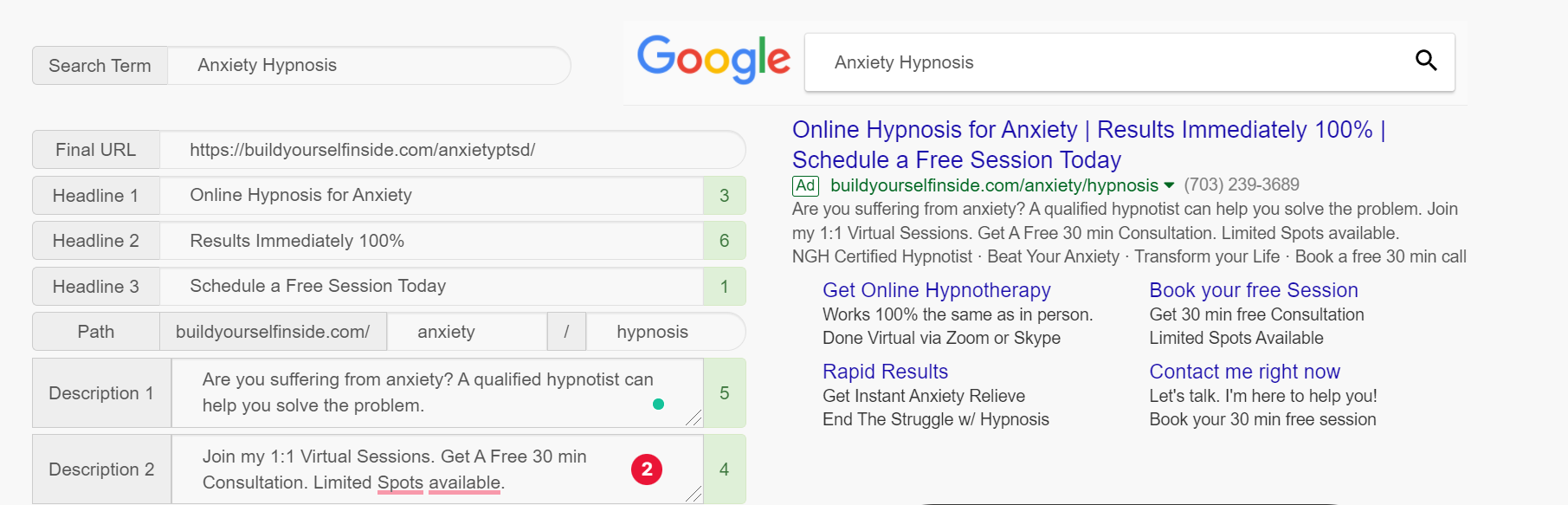Click the Search Term input field
Screen dimensions: 1568x505
click(368, 66)
